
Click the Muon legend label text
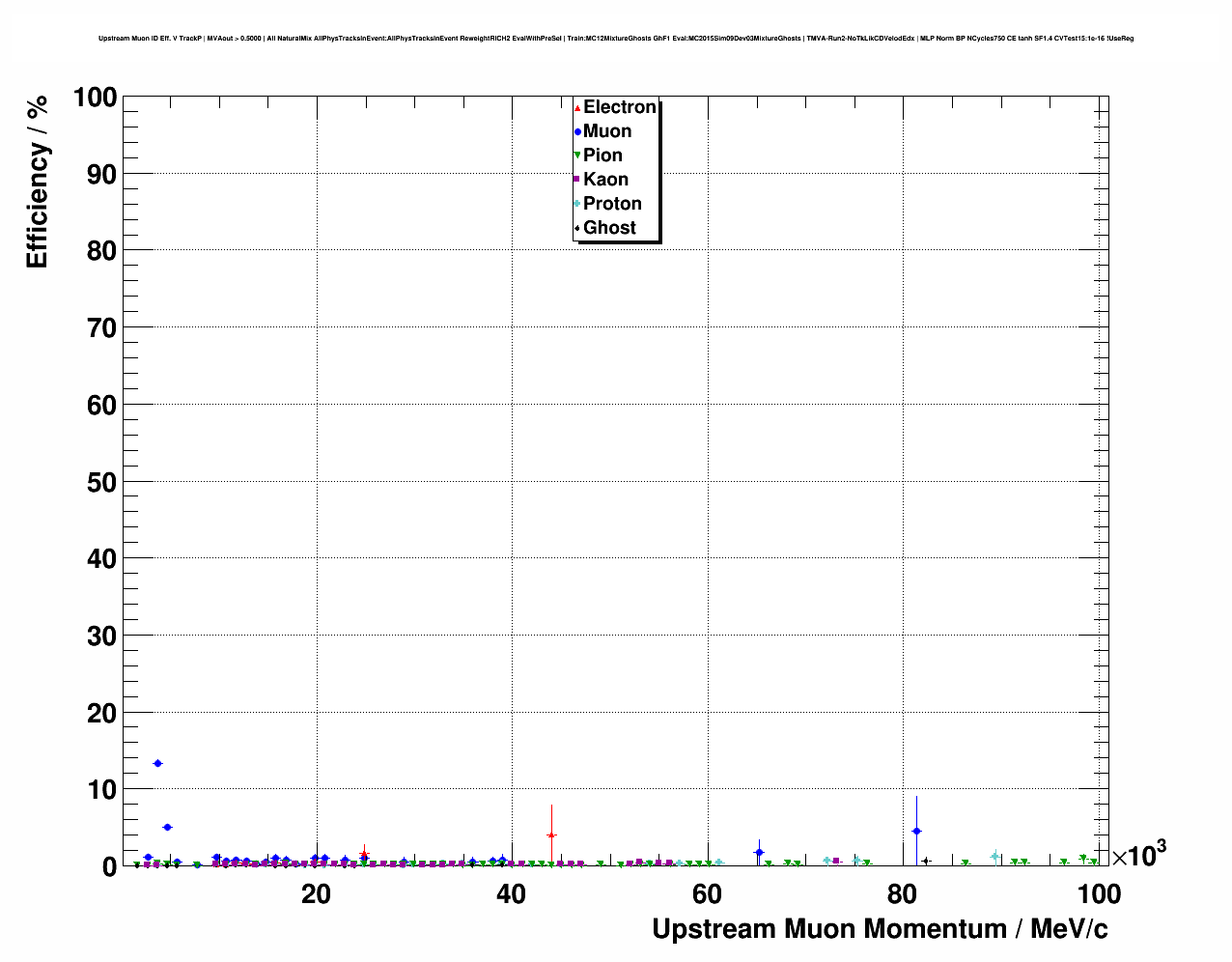[607, 131]
